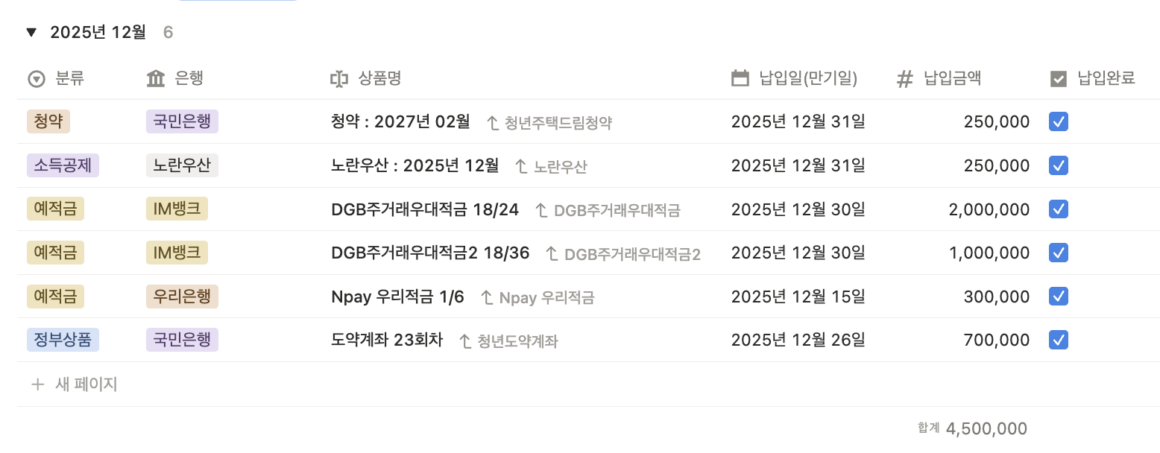Viewport: 1160px width, 453px height.
Task: Click the checkbox icon beside 납입완료 header
Action: pos(1059,79)
